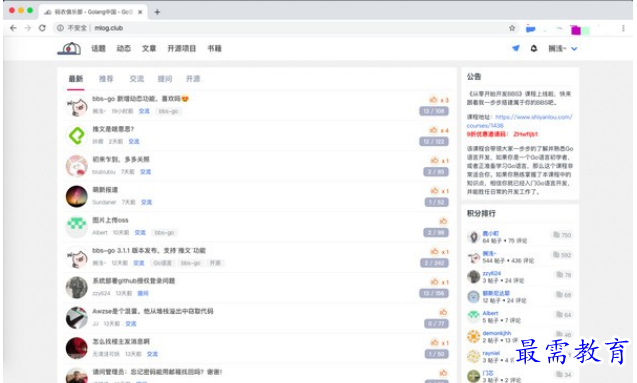Switch to the 开源 tab
The image size is (637, 383).
(x=193, y=79)
